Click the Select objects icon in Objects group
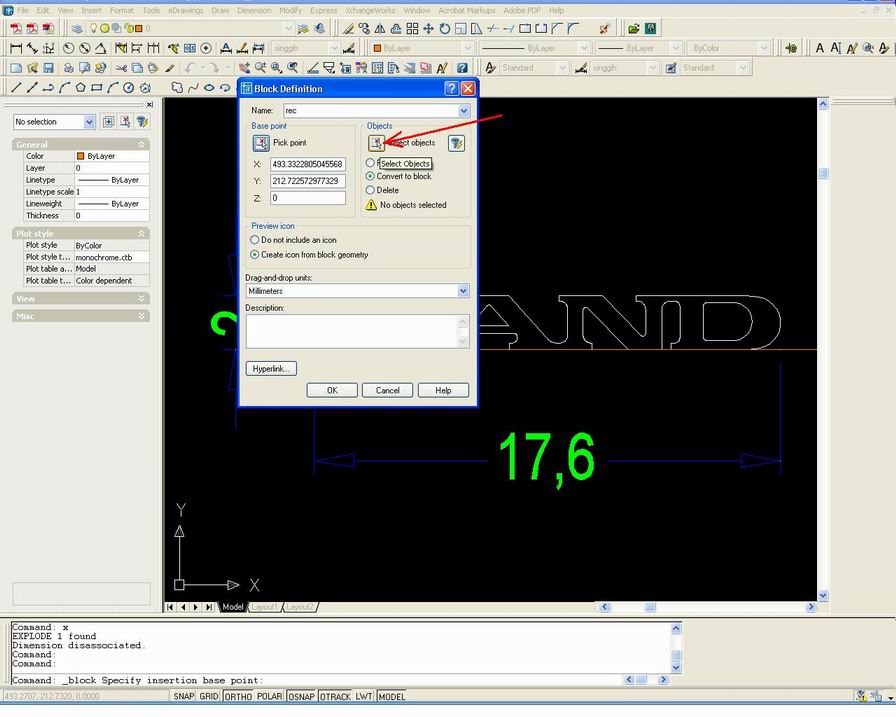Image resolution: width=896 pixels, height=717 pixels. [x=375, y=143]
